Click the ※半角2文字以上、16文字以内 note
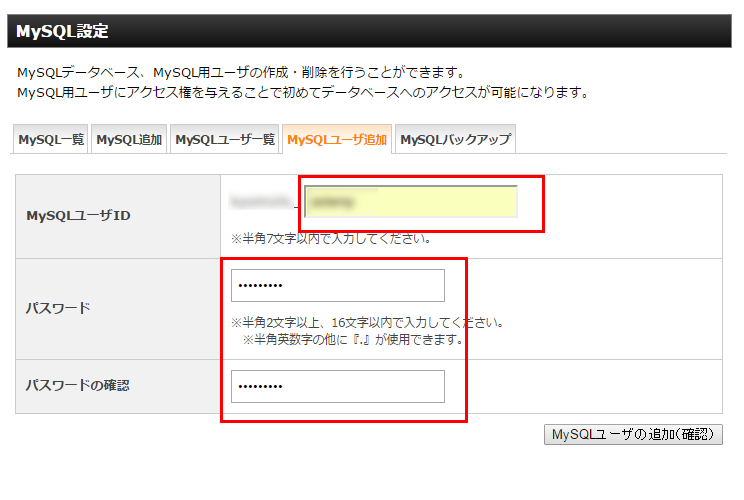 [367, 323]
